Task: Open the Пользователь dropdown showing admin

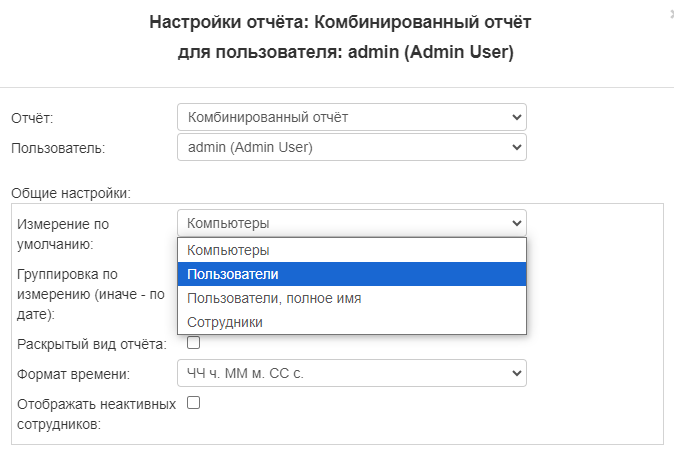Action: 351,148
